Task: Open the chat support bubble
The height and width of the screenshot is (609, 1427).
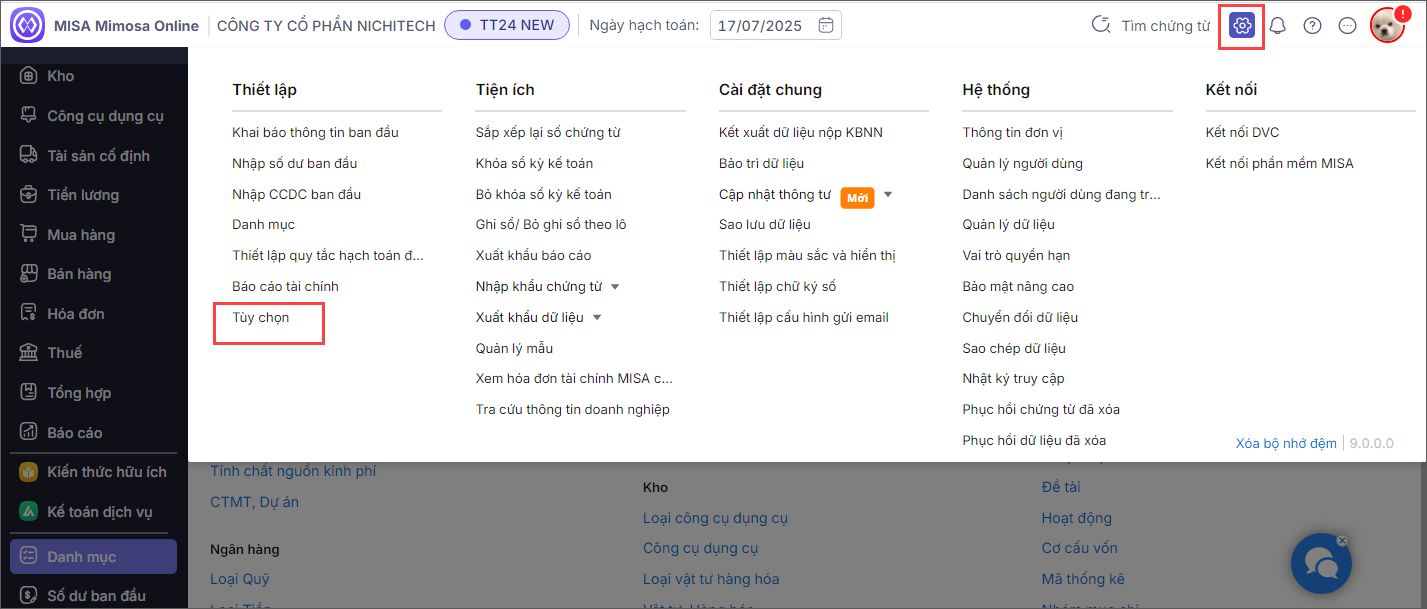Action: (1321, 564)
